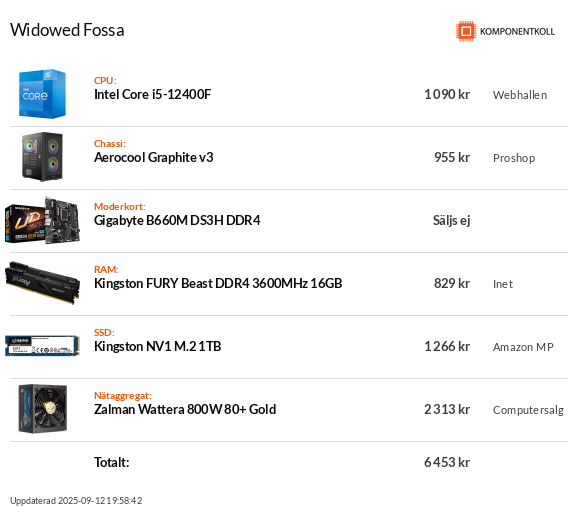Open the Intel Core i5-12400F product name
Viewport: 577px width, 514px height.
[153, 95]
